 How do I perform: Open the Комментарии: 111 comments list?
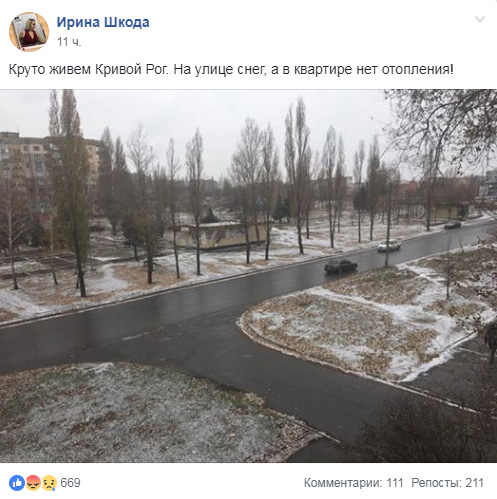[x=353, y=483]
